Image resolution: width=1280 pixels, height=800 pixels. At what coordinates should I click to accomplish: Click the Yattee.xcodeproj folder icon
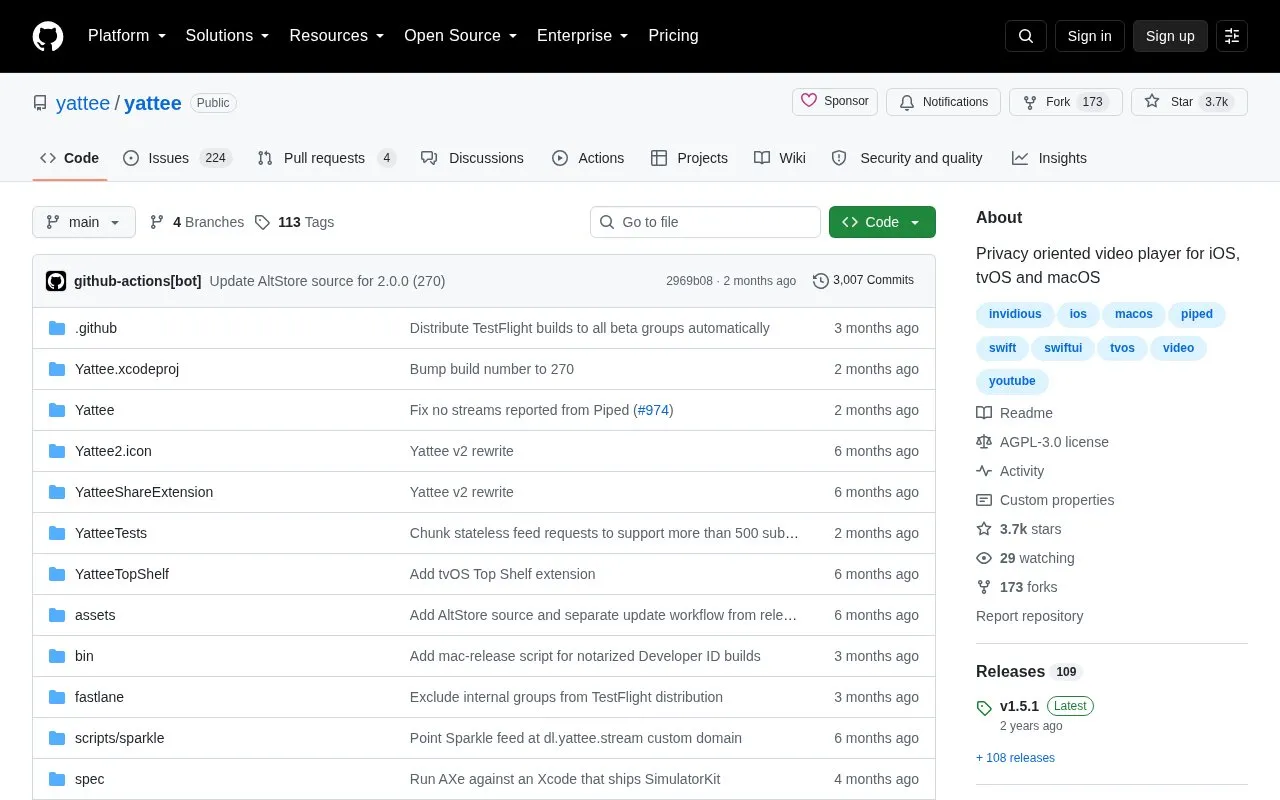tap(57, 369)
